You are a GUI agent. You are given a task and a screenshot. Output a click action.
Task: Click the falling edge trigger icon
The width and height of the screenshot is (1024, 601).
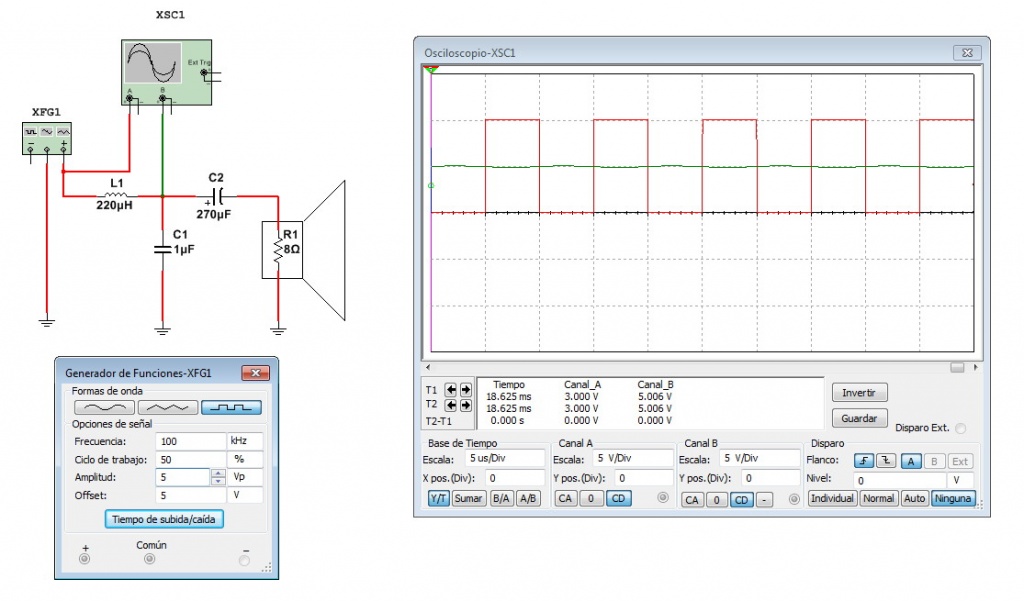(x=887, y=461)
